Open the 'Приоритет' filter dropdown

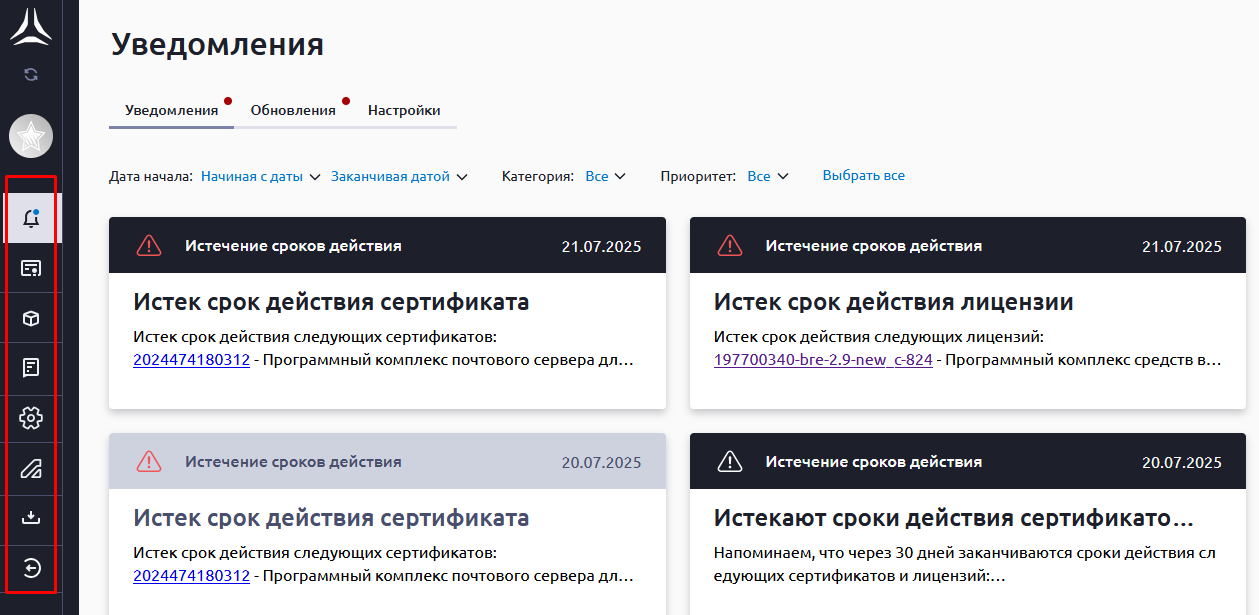pyautogui.click(x=768, y=177)
